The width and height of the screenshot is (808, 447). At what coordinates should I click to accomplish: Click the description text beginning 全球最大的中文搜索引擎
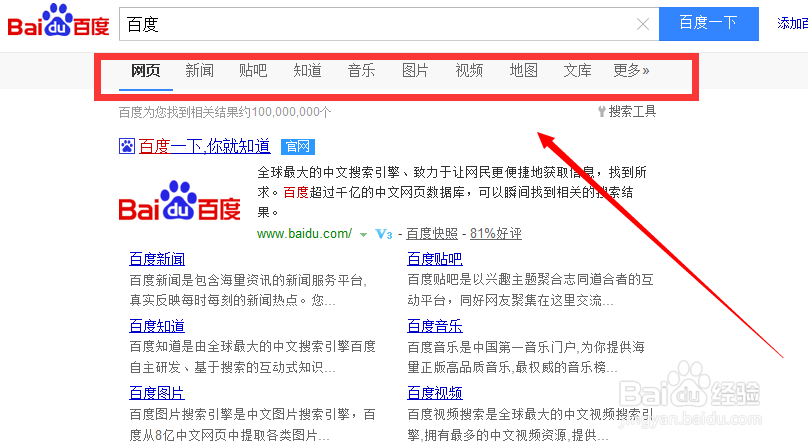tap(452, 192)
